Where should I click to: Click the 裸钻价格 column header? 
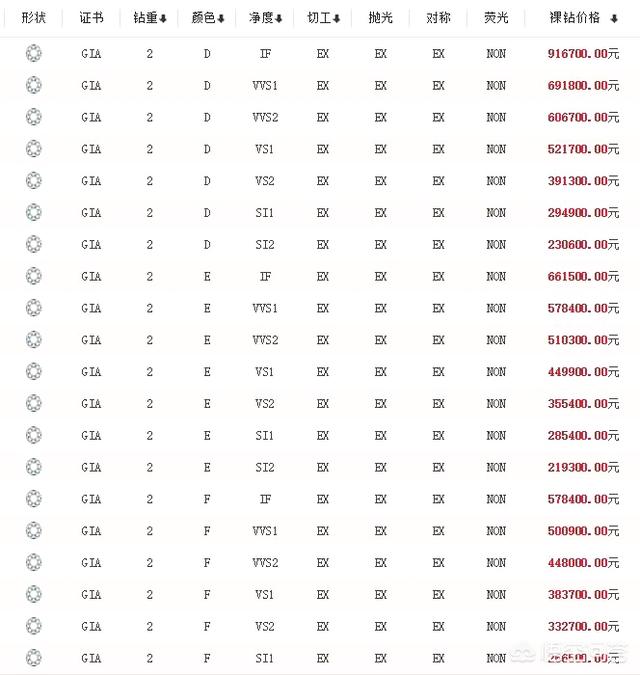pyautogui.click(x=575, y=18)
